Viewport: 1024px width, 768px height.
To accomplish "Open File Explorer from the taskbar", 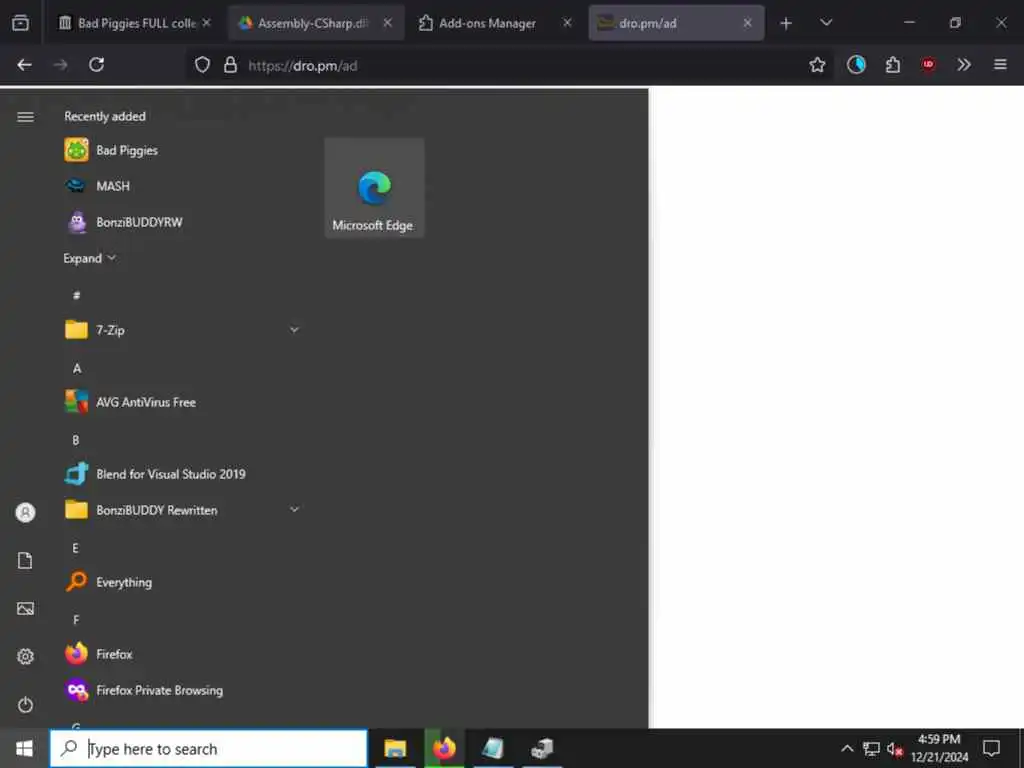I will point(395,748).
